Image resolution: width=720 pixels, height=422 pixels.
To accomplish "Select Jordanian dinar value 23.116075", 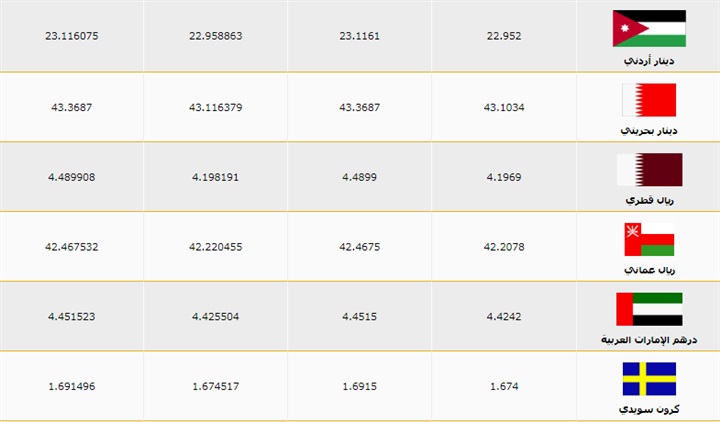I will pyautogui.click(x=71, y=35).
